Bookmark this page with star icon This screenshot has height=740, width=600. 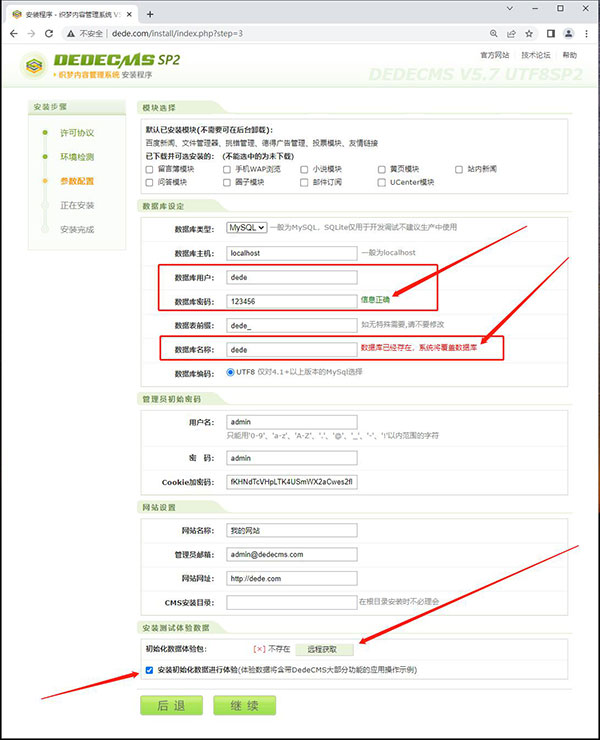point(529,34)
